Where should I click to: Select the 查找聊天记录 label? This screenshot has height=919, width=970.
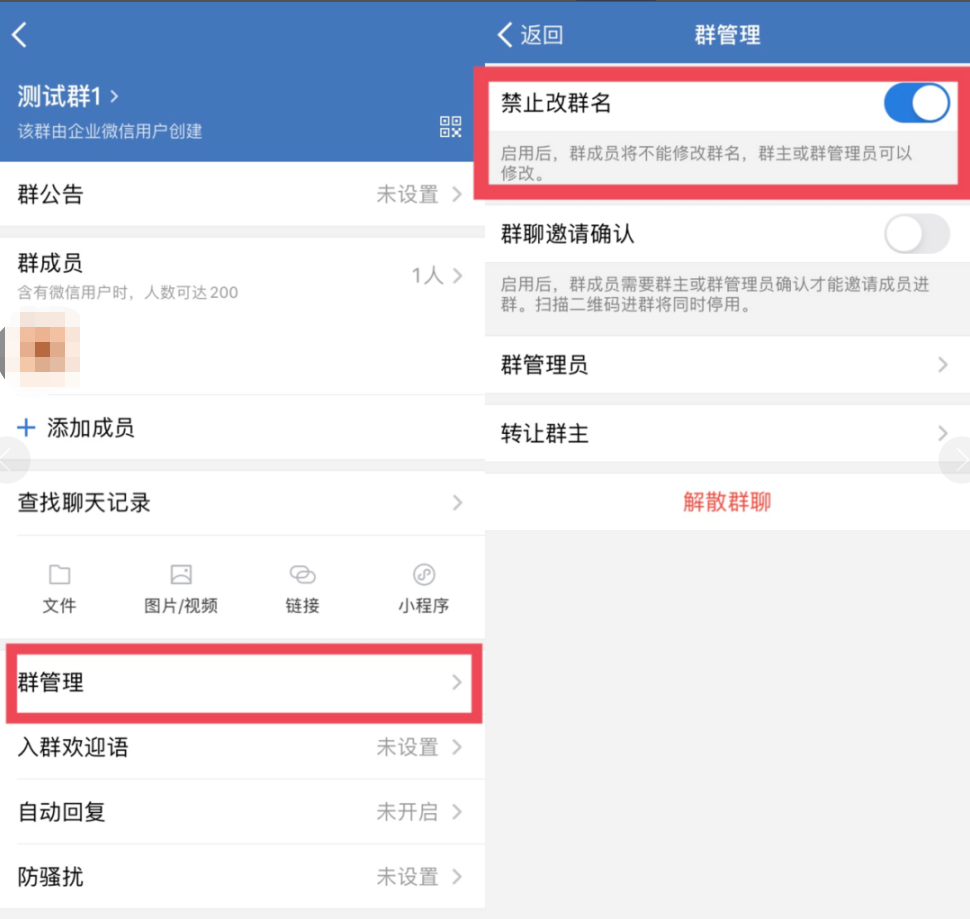point(84,503)
